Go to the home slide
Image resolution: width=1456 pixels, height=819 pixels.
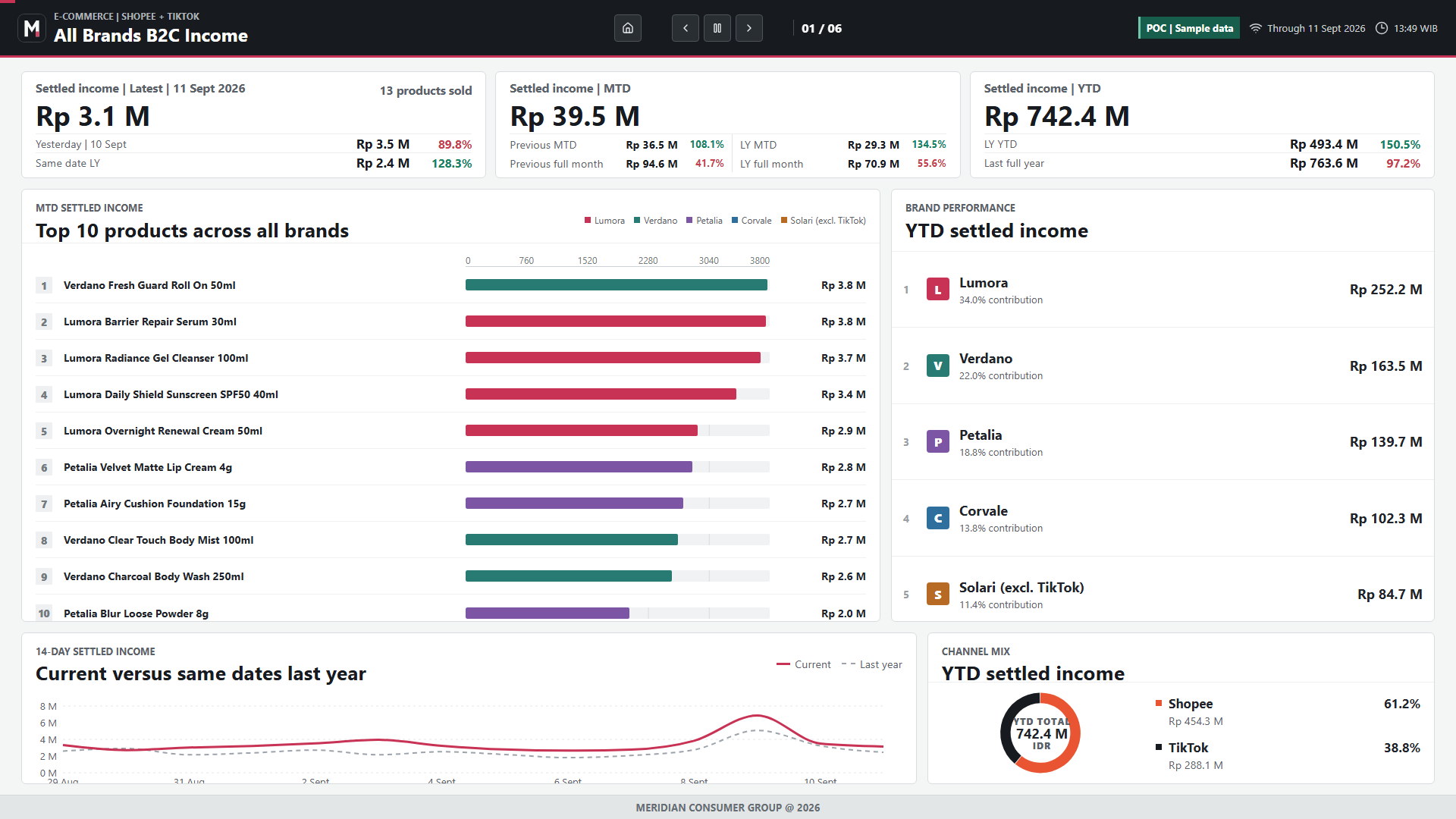coord(628,28)
